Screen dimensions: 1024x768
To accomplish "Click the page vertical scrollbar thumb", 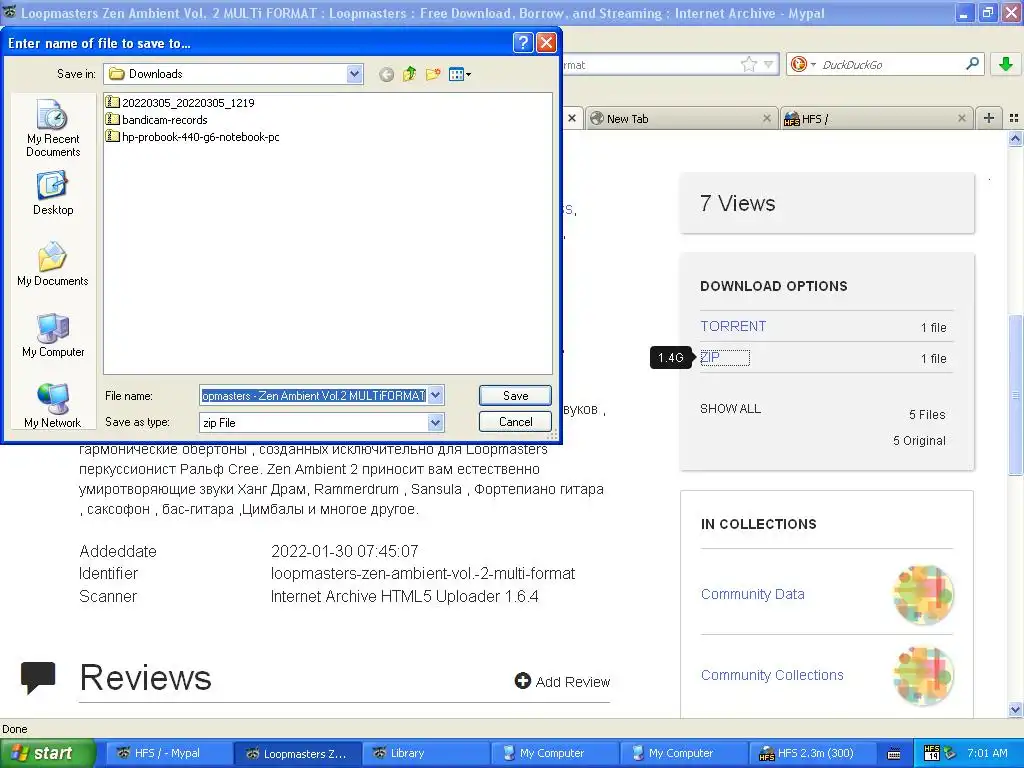I will (x=1015, y=395).
